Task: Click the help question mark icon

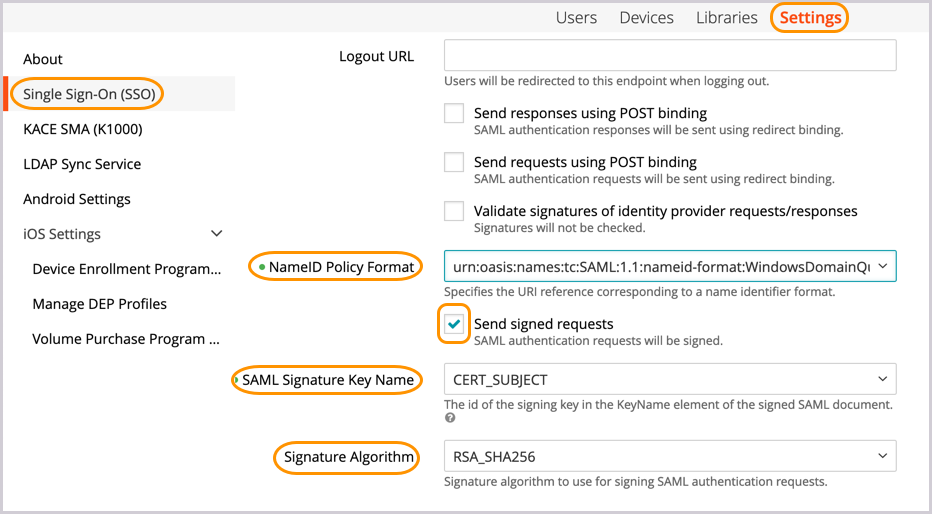Action: (449, 419)
